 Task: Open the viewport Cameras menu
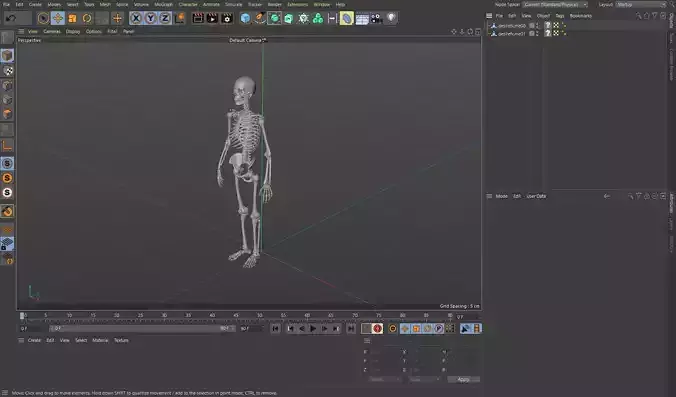[x=52, y=31]
